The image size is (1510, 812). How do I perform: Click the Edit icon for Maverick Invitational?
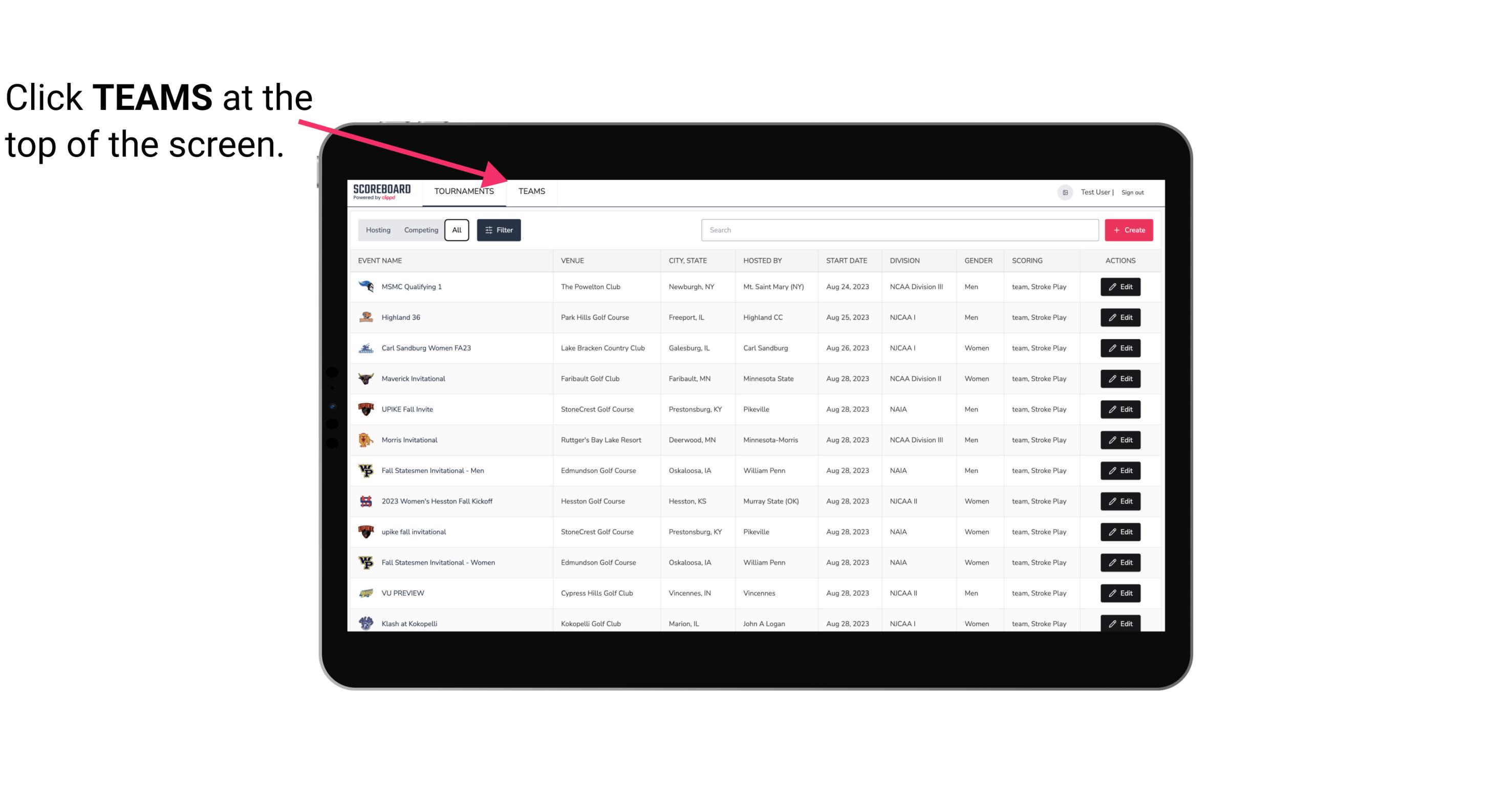(x=1120, y=378)
